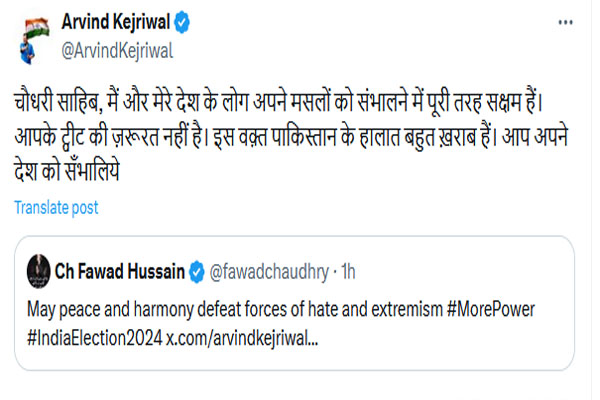Open the Ch Fawad Hussain name link
Screen dimensions: 600x400
[x=125, y=271]
